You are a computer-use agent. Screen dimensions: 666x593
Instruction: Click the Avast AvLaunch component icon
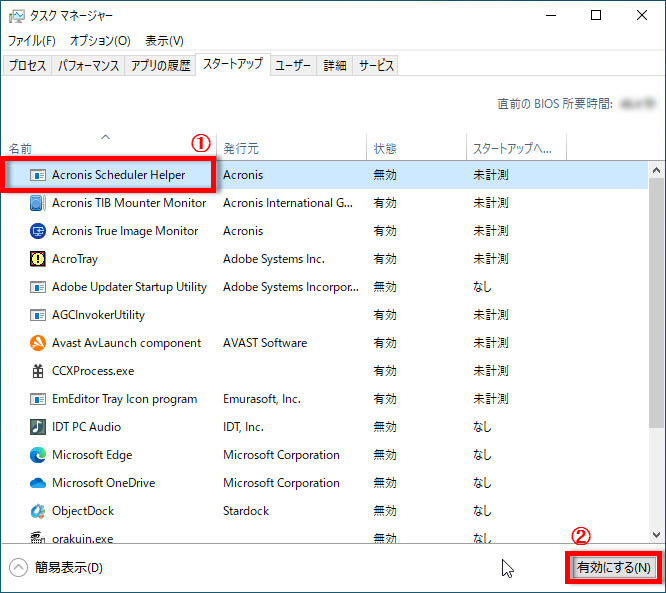38,343
